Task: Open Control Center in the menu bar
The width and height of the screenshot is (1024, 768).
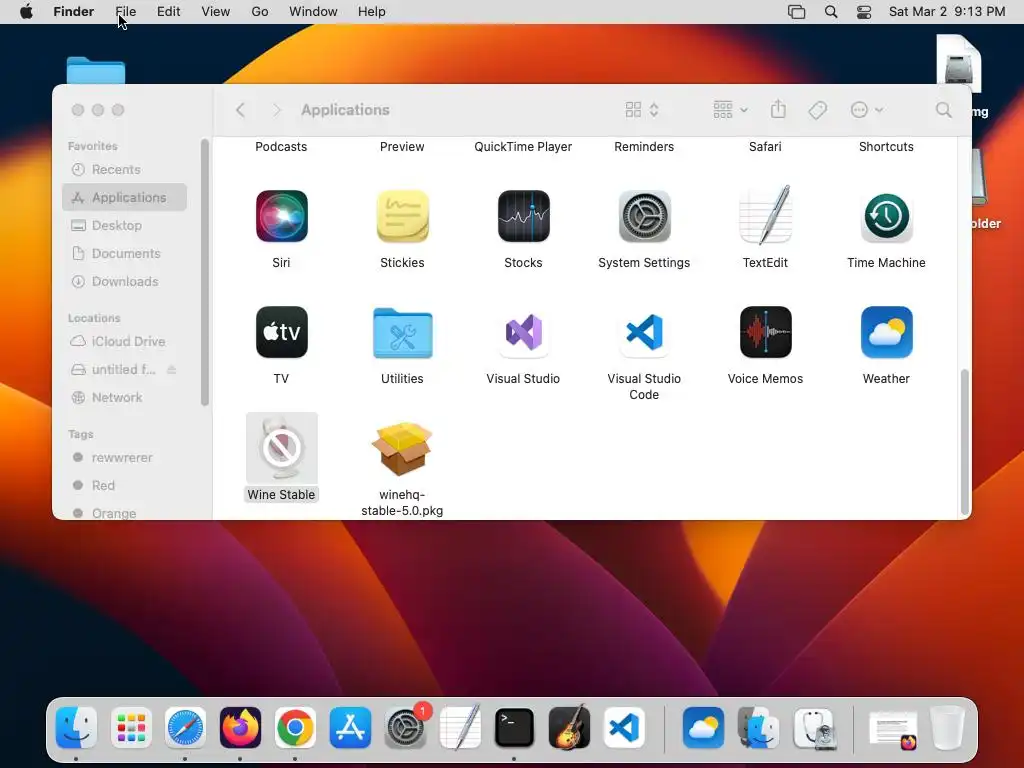Action: click(864, 12)
